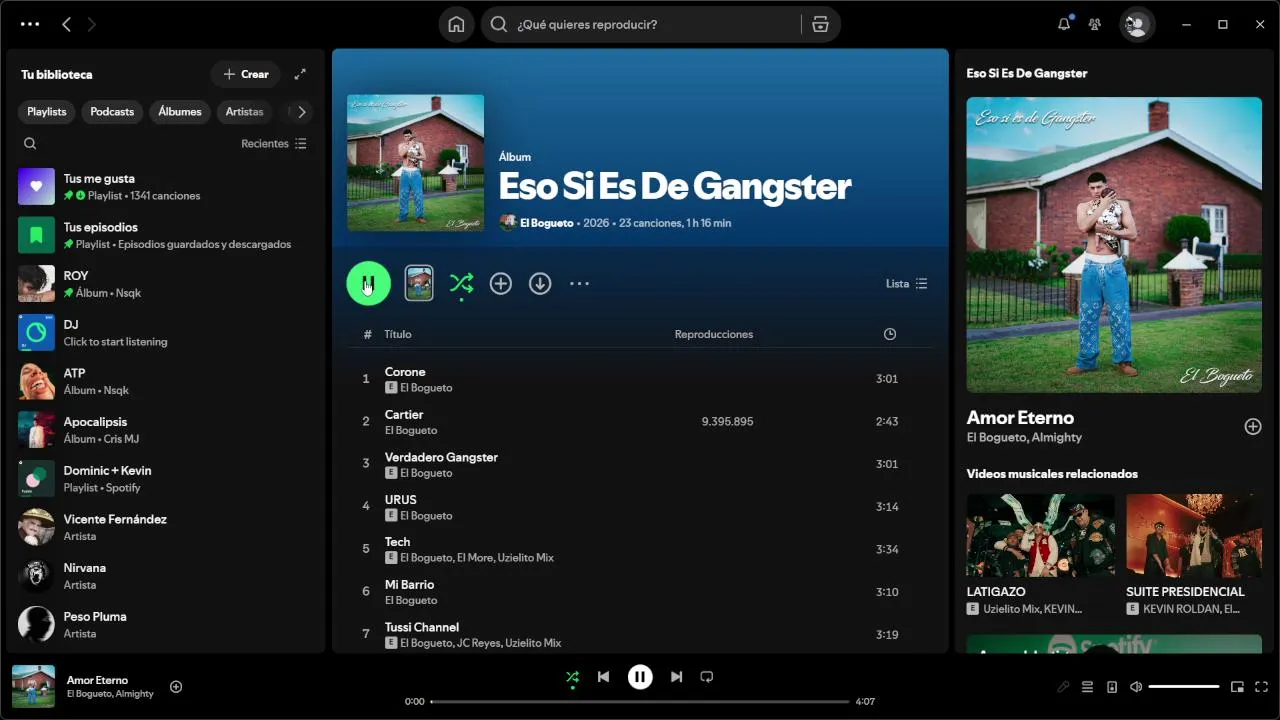1280x720 pixels.
Task: Select the track Cartier
Action: point(640,422)
